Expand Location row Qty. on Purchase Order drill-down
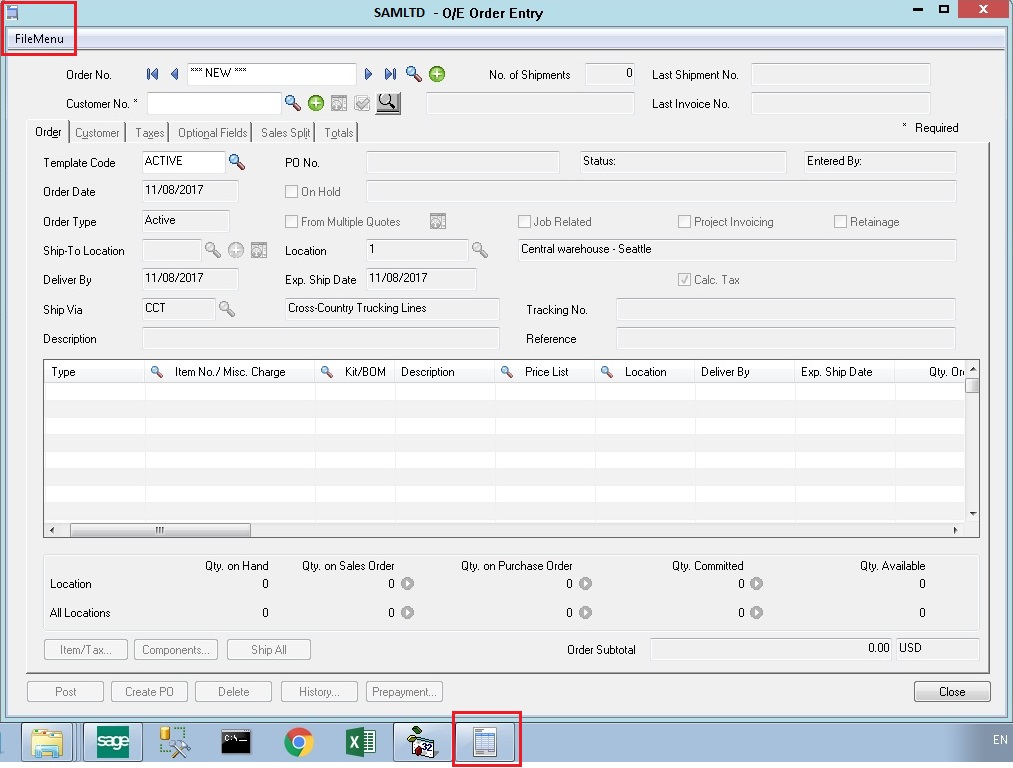The image size is (1013, 768). click(x=585, y=584)
